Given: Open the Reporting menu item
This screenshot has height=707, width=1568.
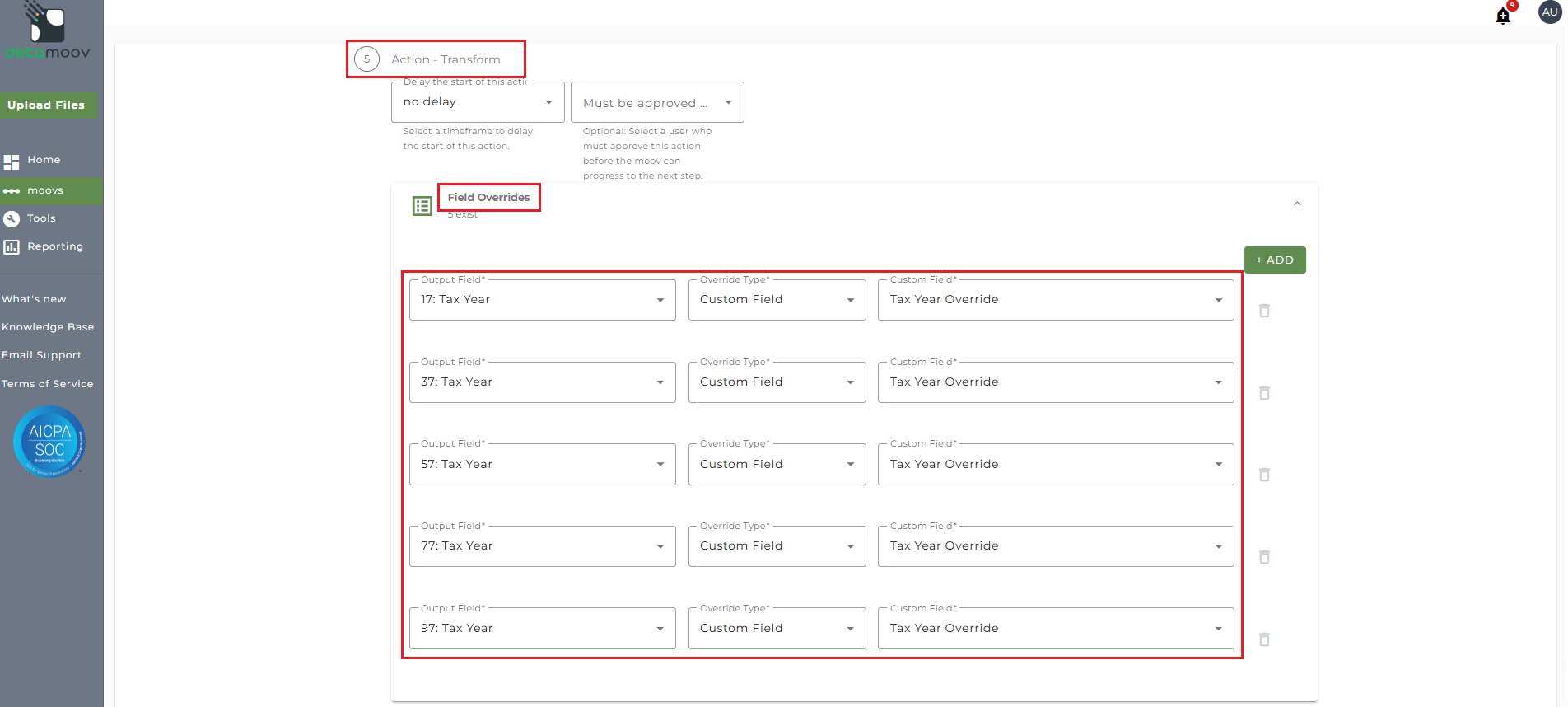Looking at the screenshot, I should (54, 246).
